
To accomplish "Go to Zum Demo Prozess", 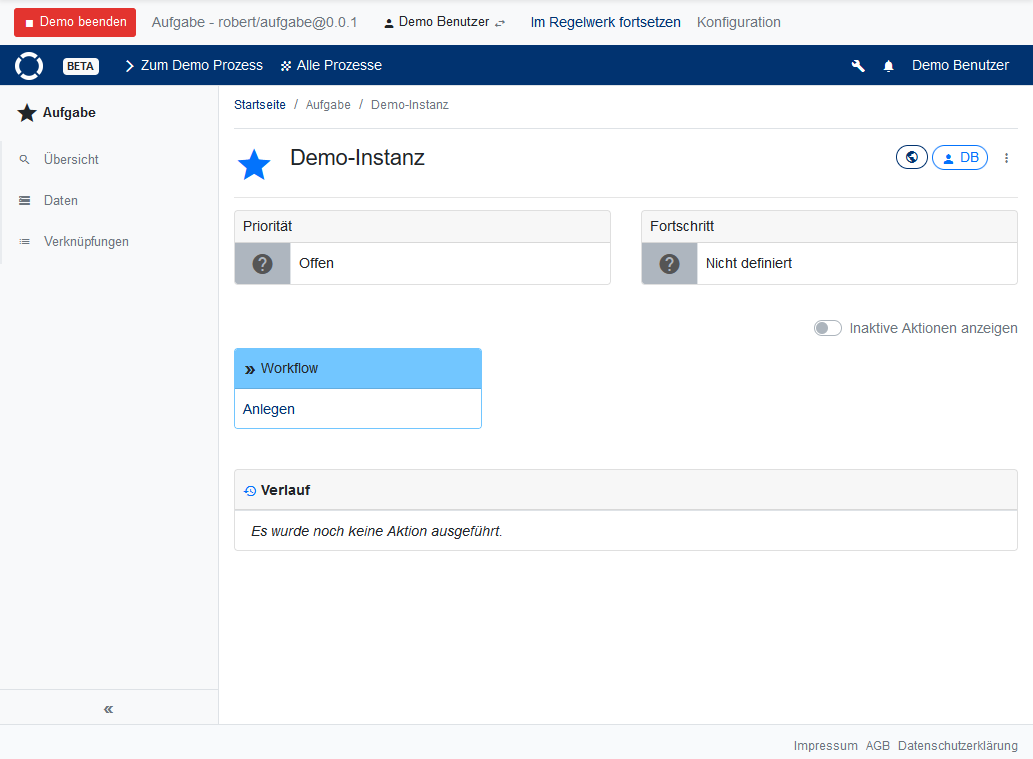I will (x=194, y=65).
